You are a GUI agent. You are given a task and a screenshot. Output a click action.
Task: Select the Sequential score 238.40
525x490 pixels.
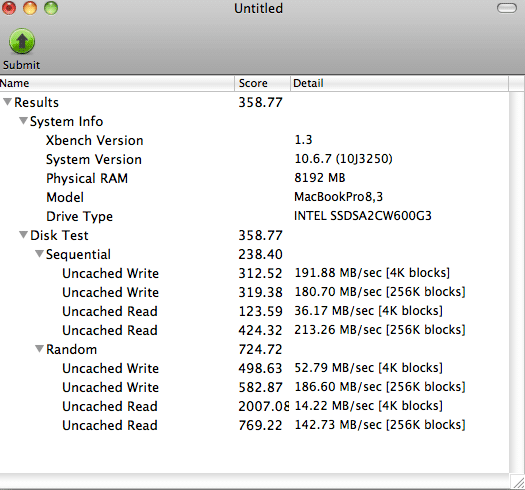(260, 254)
